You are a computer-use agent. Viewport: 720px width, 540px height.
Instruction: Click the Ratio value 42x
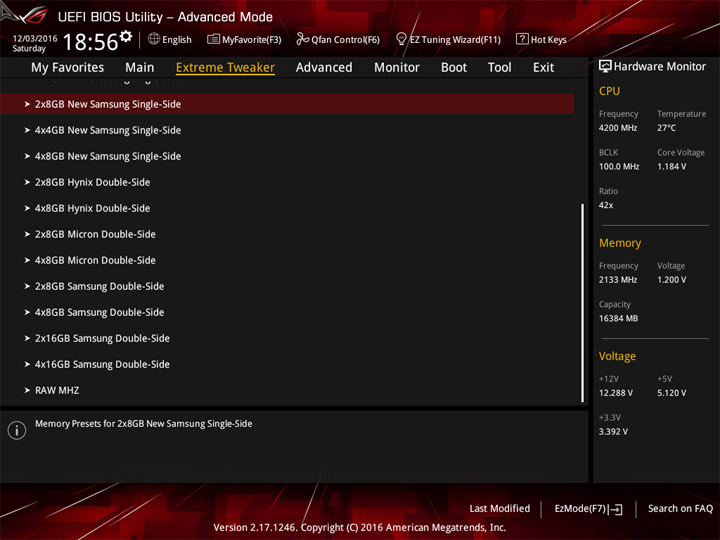point(606,205)
